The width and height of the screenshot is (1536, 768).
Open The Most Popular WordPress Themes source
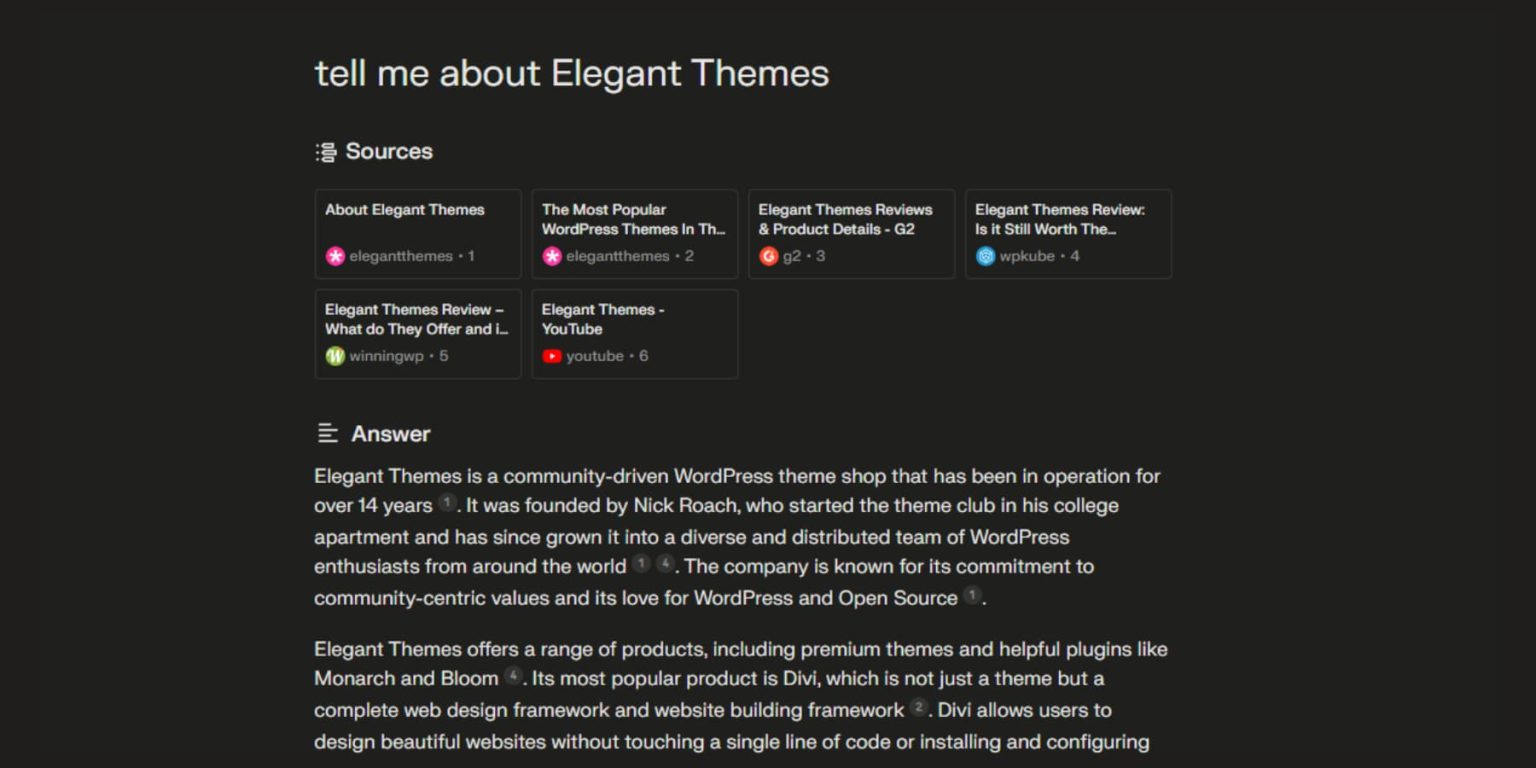634,233
